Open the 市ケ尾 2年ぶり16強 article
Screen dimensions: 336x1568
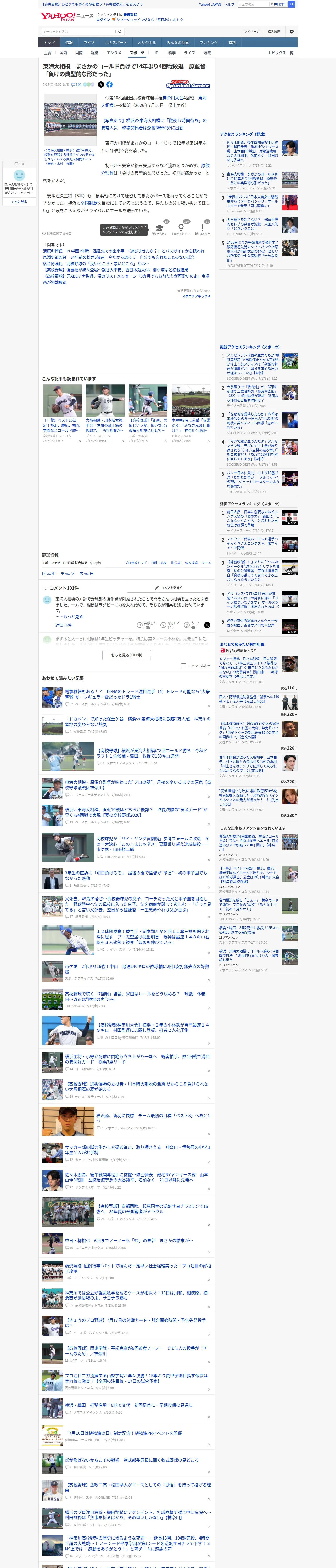coord(137,969)
